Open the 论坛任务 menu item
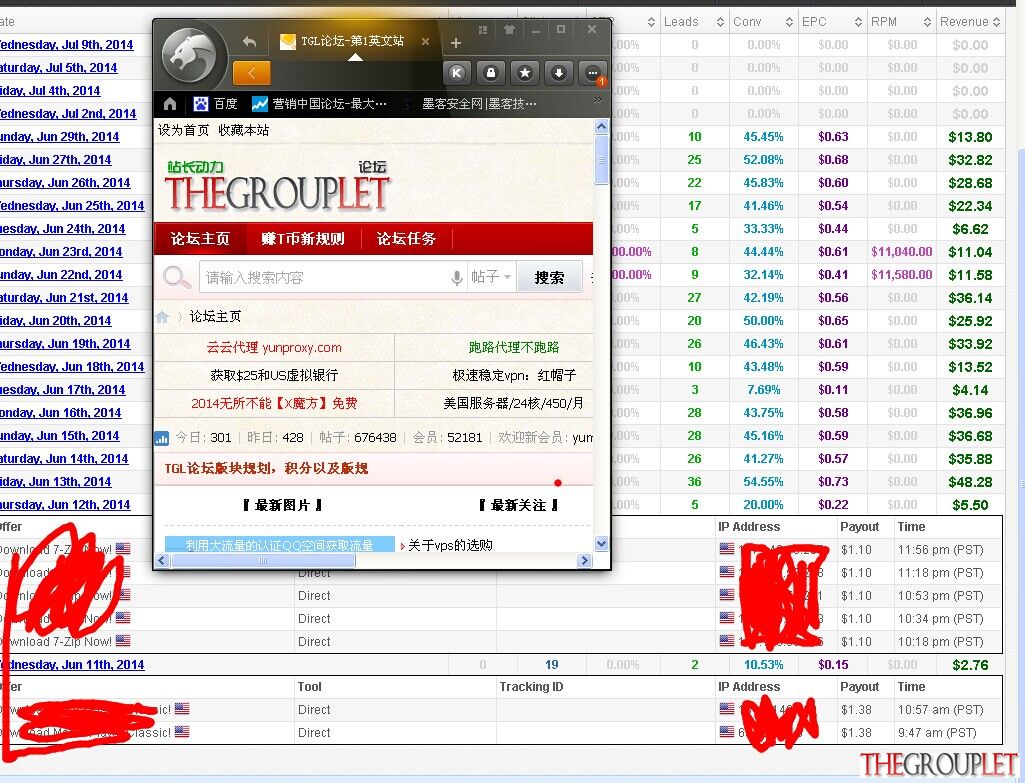This screenshot has height=783, width=1025. coord(406,239)
